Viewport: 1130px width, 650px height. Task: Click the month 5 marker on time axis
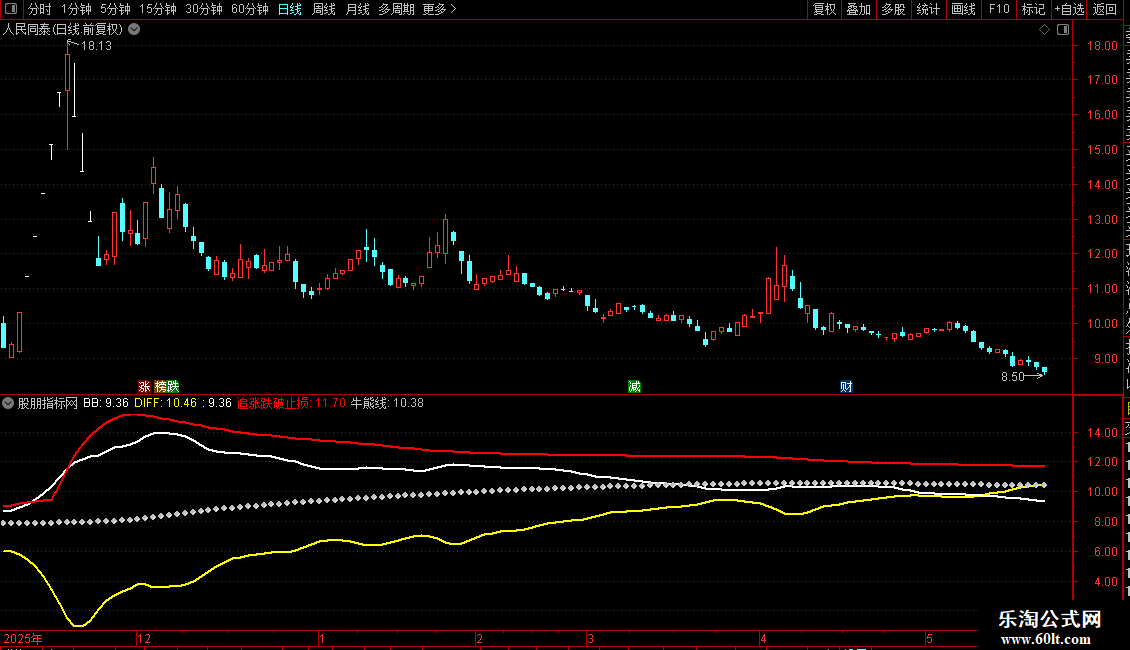[x=930, y=638]
